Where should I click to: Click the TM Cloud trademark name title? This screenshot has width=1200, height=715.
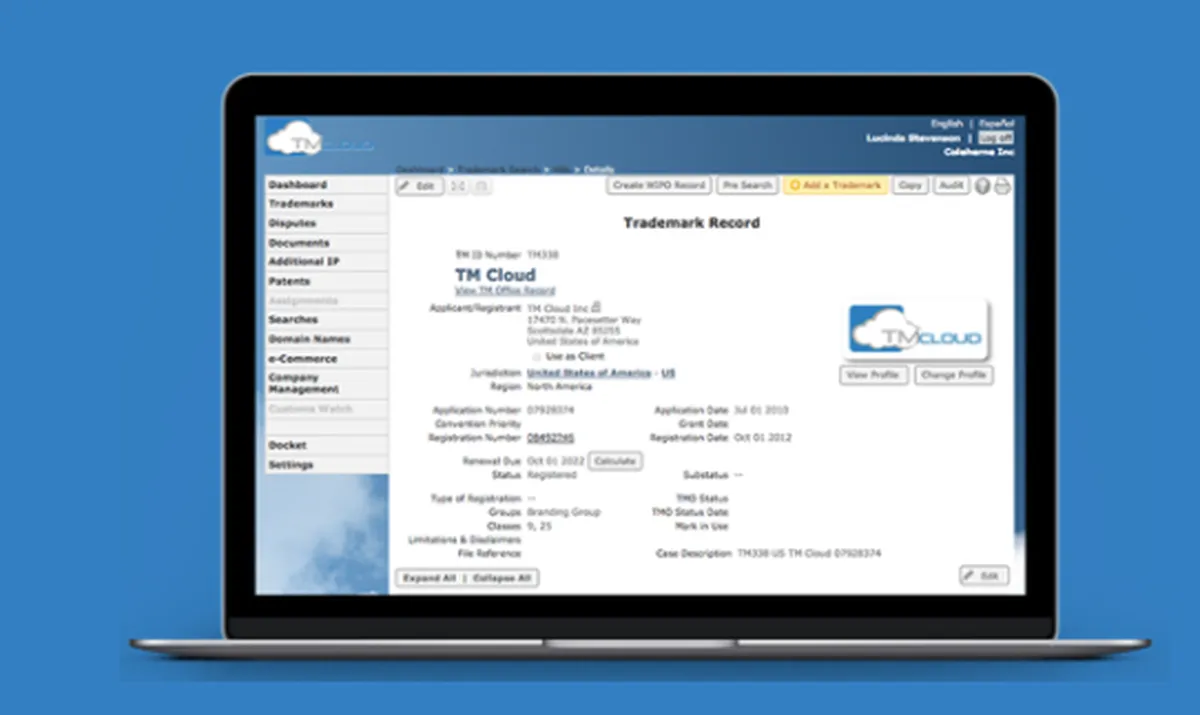click(495, 275)
